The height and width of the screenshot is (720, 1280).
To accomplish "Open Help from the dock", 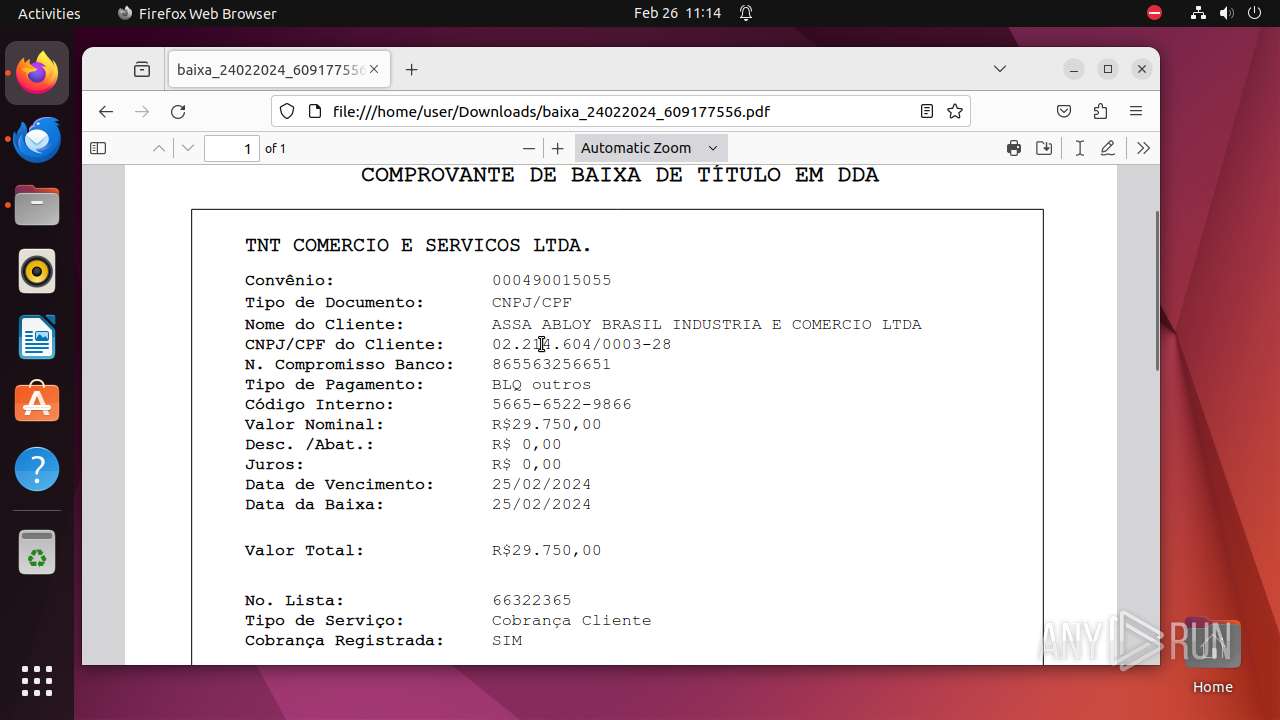I will tap(37, 469).
